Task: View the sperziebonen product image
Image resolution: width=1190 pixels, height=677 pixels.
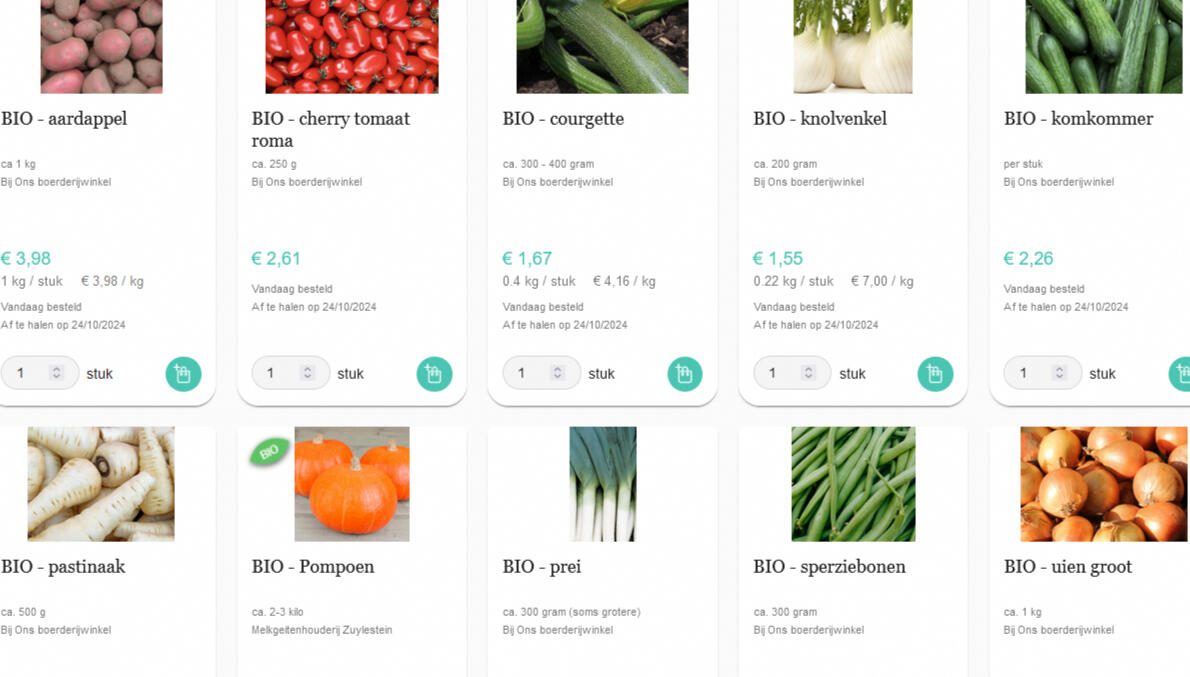Action: click(853, 484)
